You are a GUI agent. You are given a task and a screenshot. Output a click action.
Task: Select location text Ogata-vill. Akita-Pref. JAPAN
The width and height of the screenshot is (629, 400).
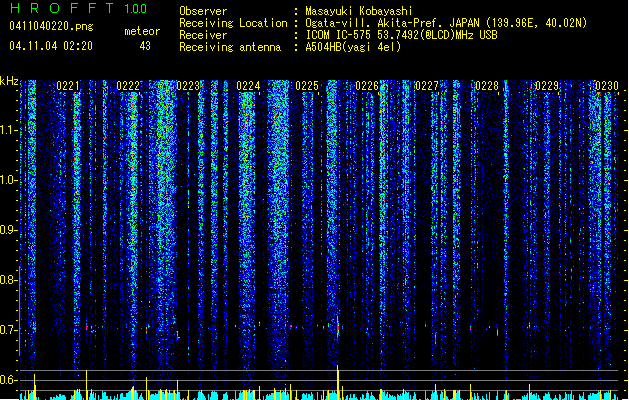point(392,23)
